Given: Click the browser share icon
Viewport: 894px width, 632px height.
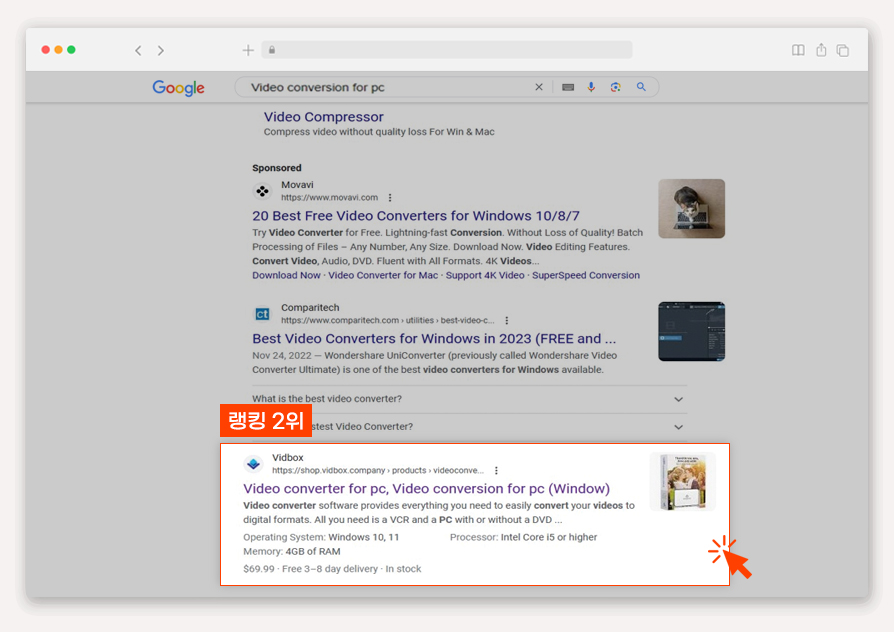Looking at the screenshot, I should pyautogui.click(x=821, y=50).
